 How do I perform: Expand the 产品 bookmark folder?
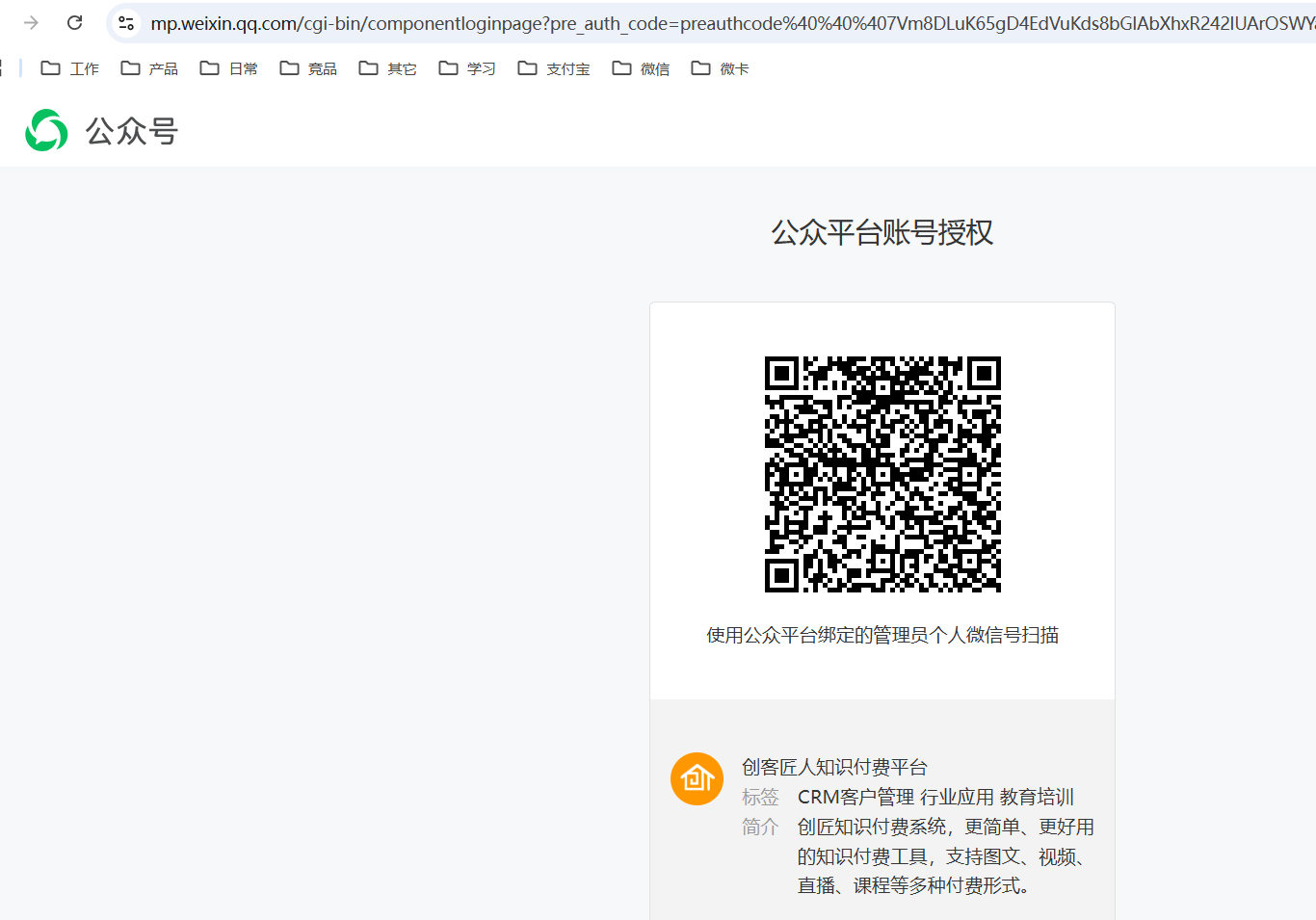149,68
